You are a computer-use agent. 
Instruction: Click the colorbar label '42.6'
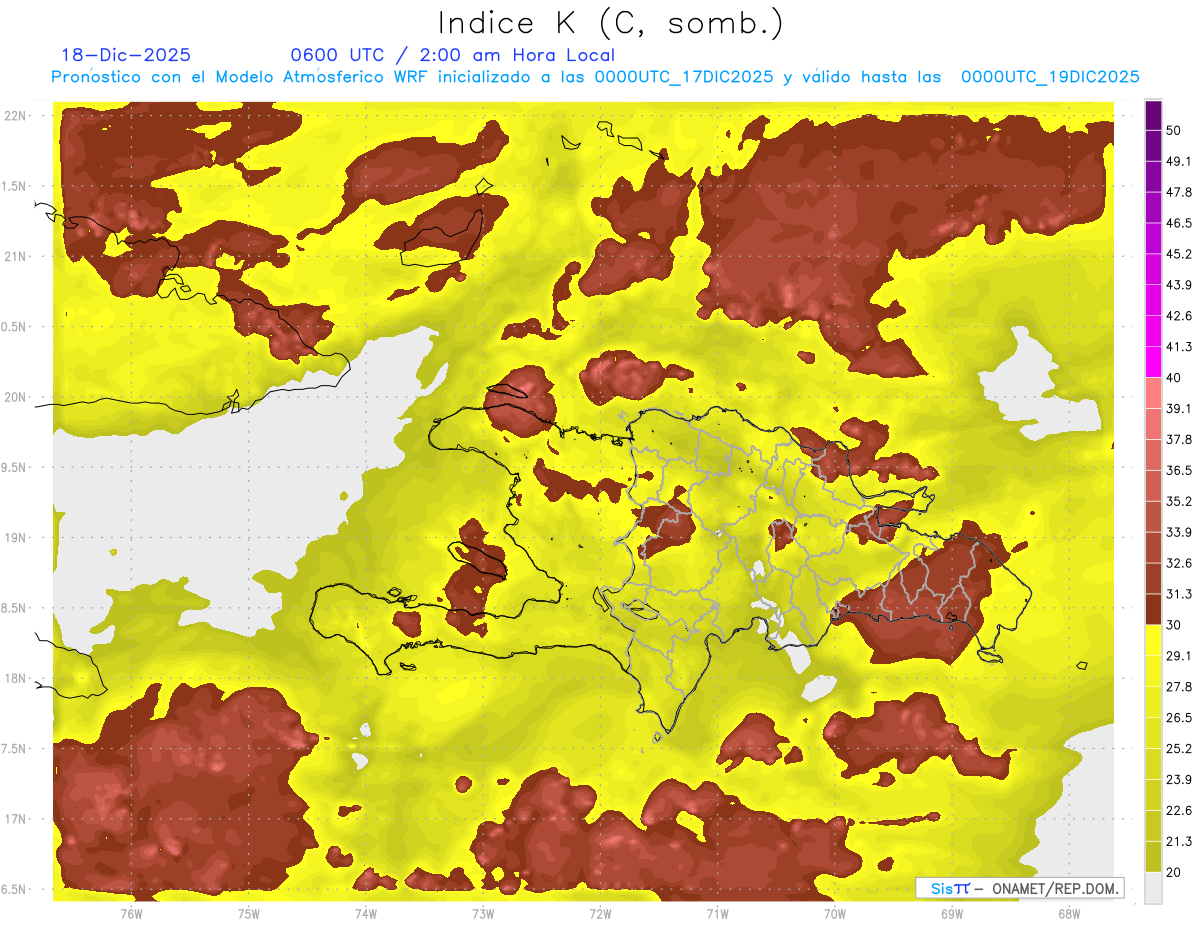pos(1178,316)
